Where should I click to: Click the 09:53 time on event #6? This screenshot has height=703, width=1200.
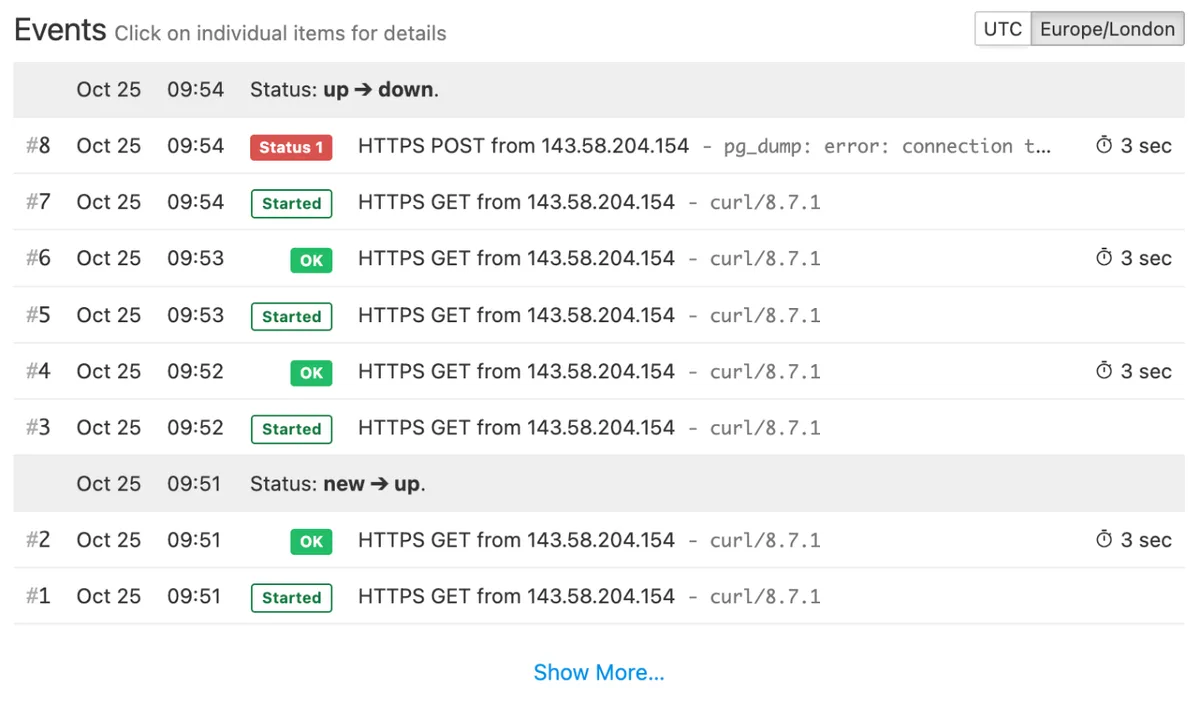pyautogui.click(x=196, y=258)
